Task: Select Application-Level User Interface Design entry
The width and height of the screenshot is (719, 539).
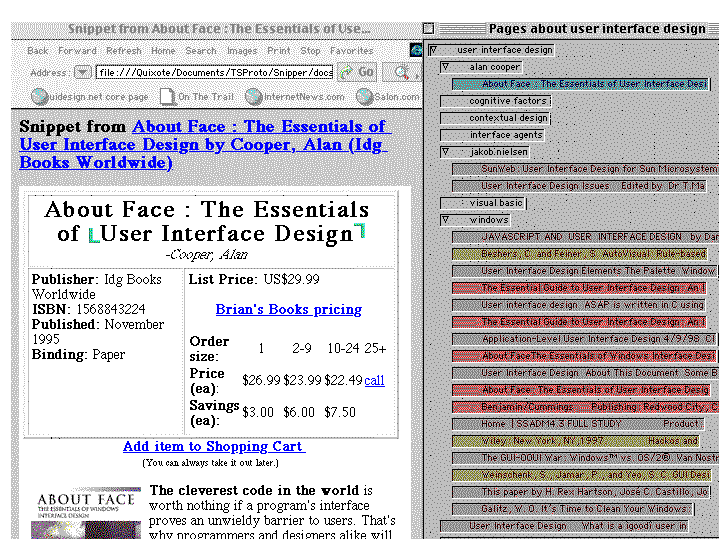Action: click(x=584, y=339)
